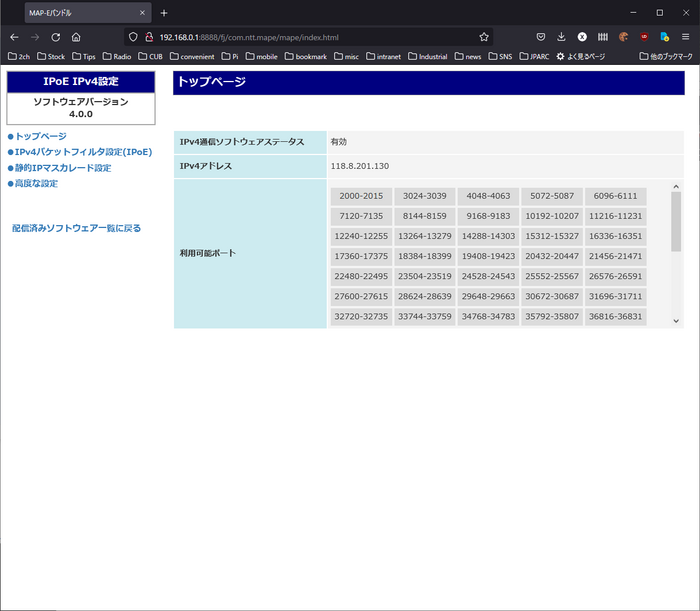Select the IPv4 address 118.8.201.130
Screen dimensions: 700x611
(360, 166)
